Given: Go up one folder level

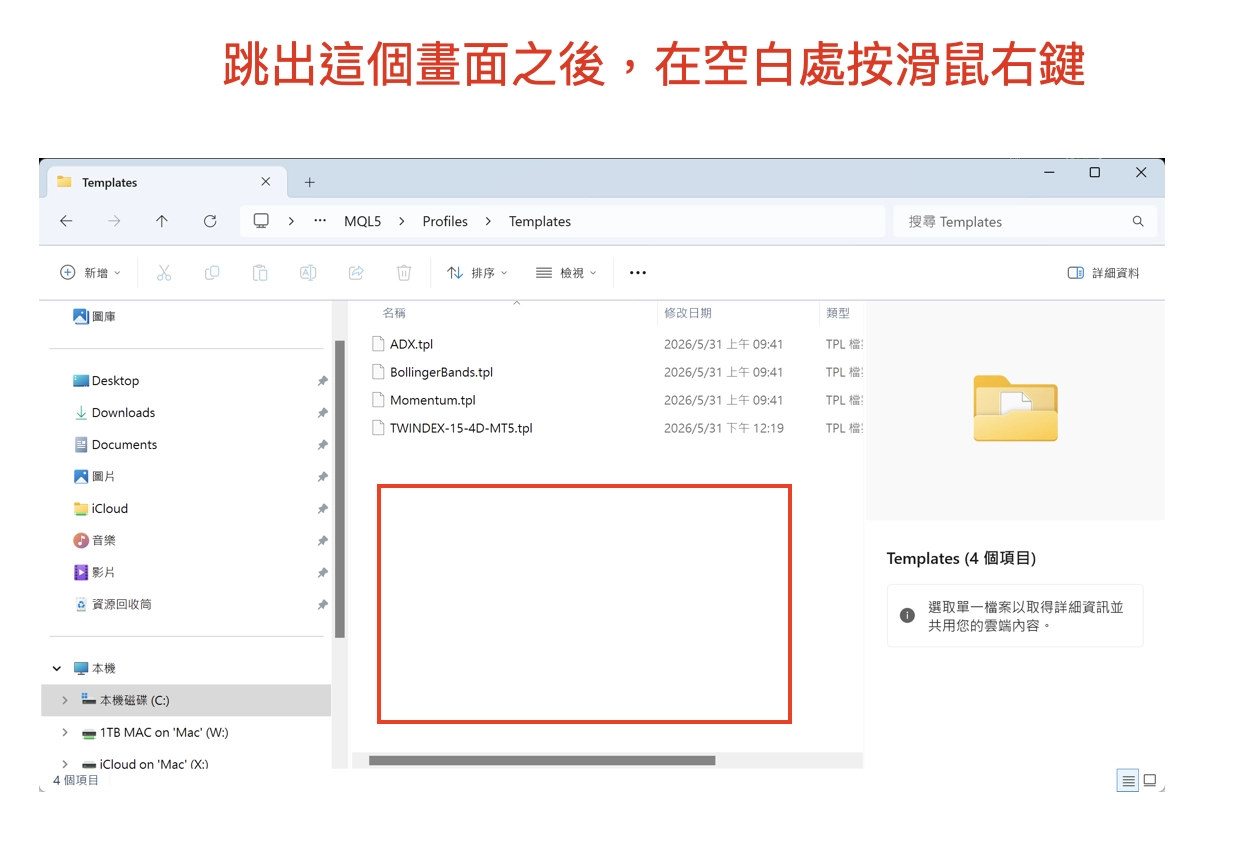Looking at the screenshot, I should tap(162, 221).
